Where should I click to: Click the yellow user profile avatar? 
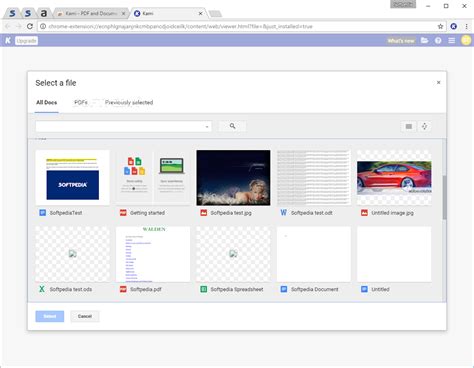pyautogui.click(x=466, y=40)
